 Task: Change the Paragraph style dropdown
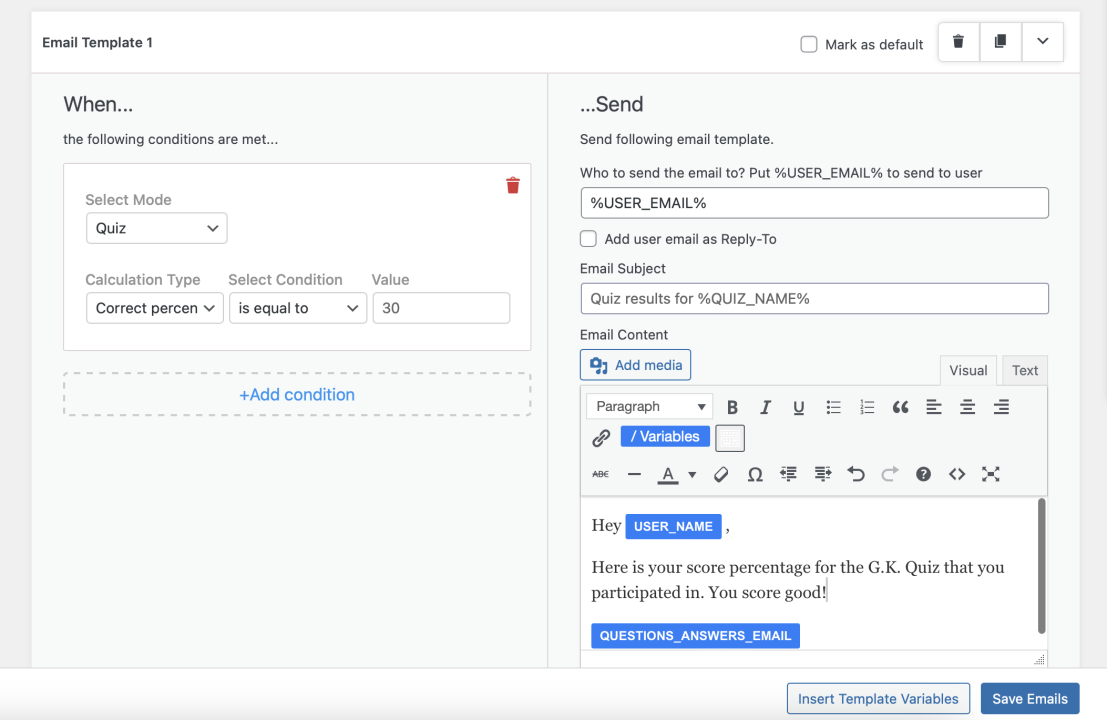pyautogui.click(x=649, y=406)
